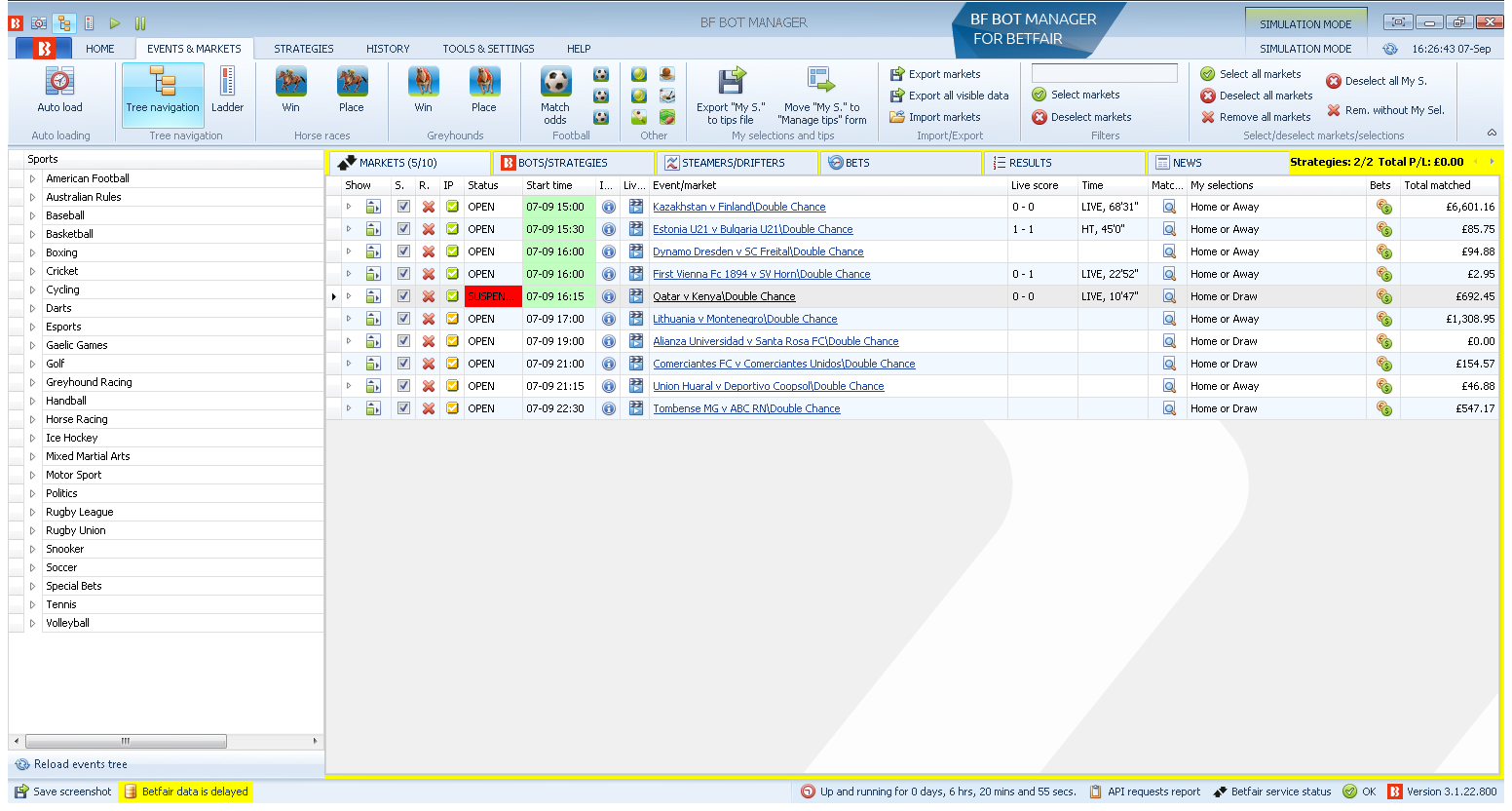This screenshot has width=1512, height=811.
Task: Open bets coins icon for Lithuania v Montenegro
Action: click(x=1383, y=319)
